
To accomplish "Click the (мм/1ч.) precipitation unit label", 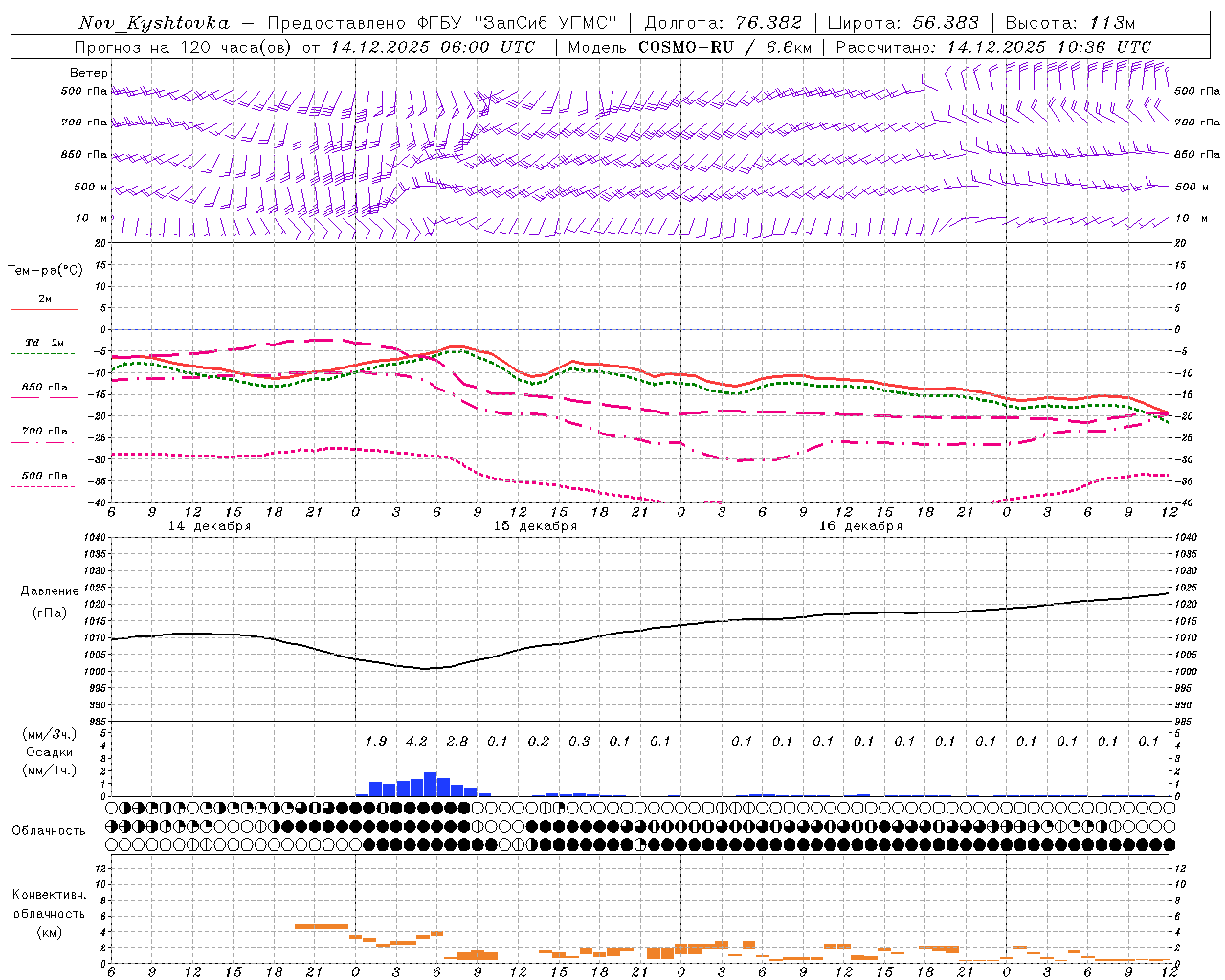I will point(50,770).
